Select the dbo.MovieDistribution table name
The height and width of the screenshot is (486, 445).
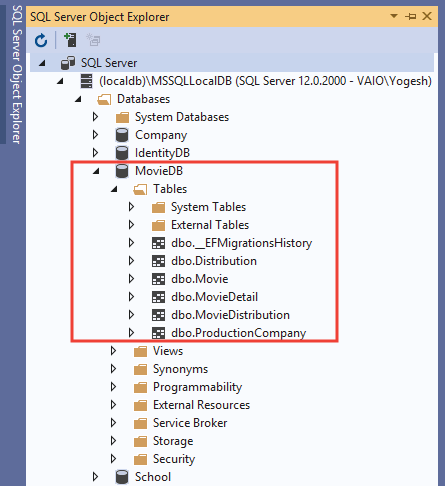(230, 315)
